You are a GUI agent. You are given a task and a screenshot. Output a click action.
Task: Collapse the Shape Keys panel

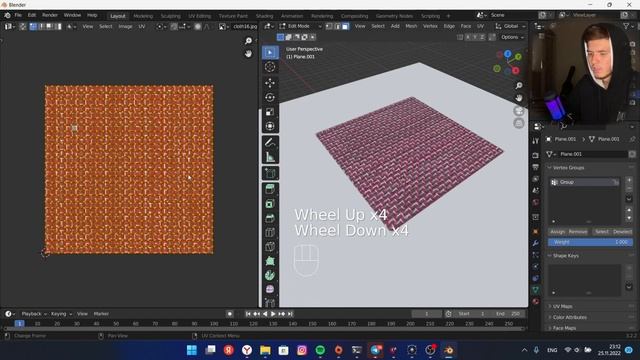click(x=565, y=256)
